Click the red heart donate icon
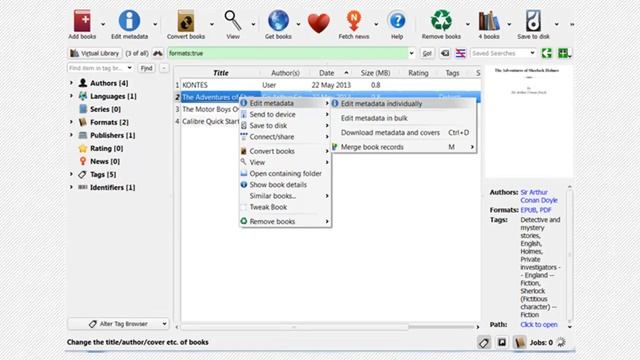 click(x=319, y=23)
